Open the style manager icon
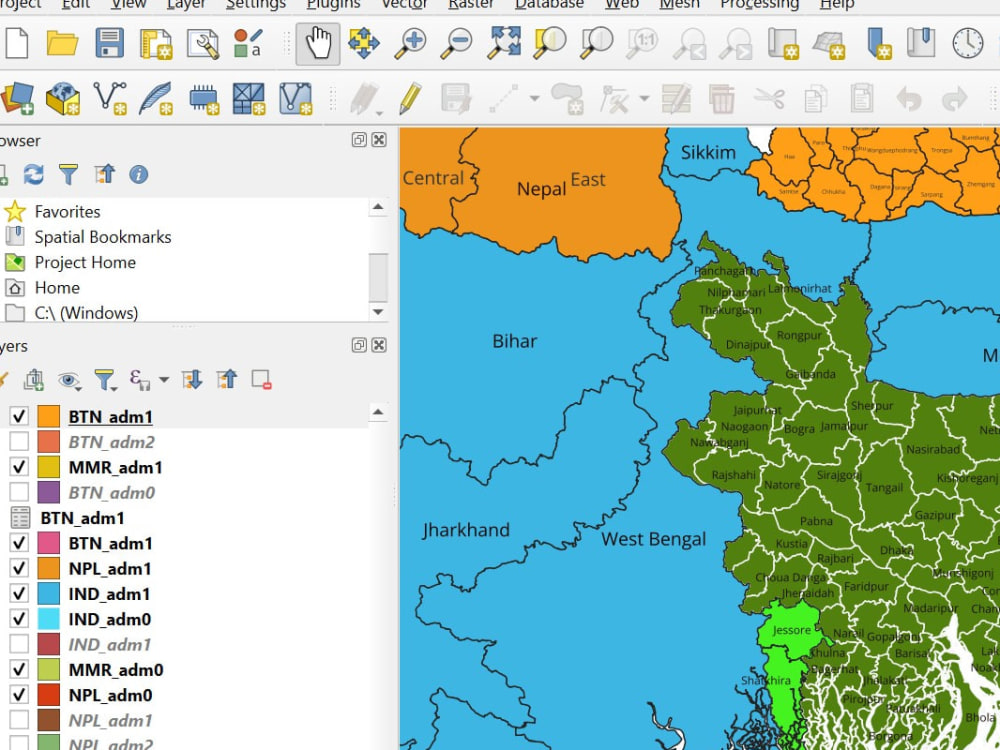 [248, 43]
